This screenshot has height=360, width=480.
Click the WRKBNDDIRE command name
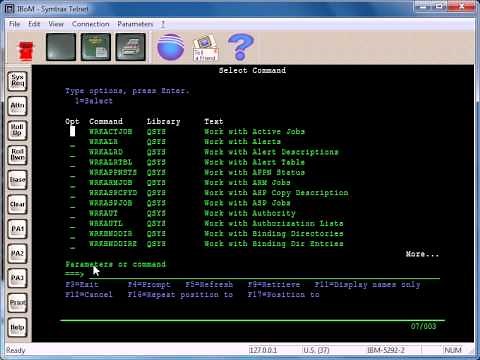(x=113, y=244)
